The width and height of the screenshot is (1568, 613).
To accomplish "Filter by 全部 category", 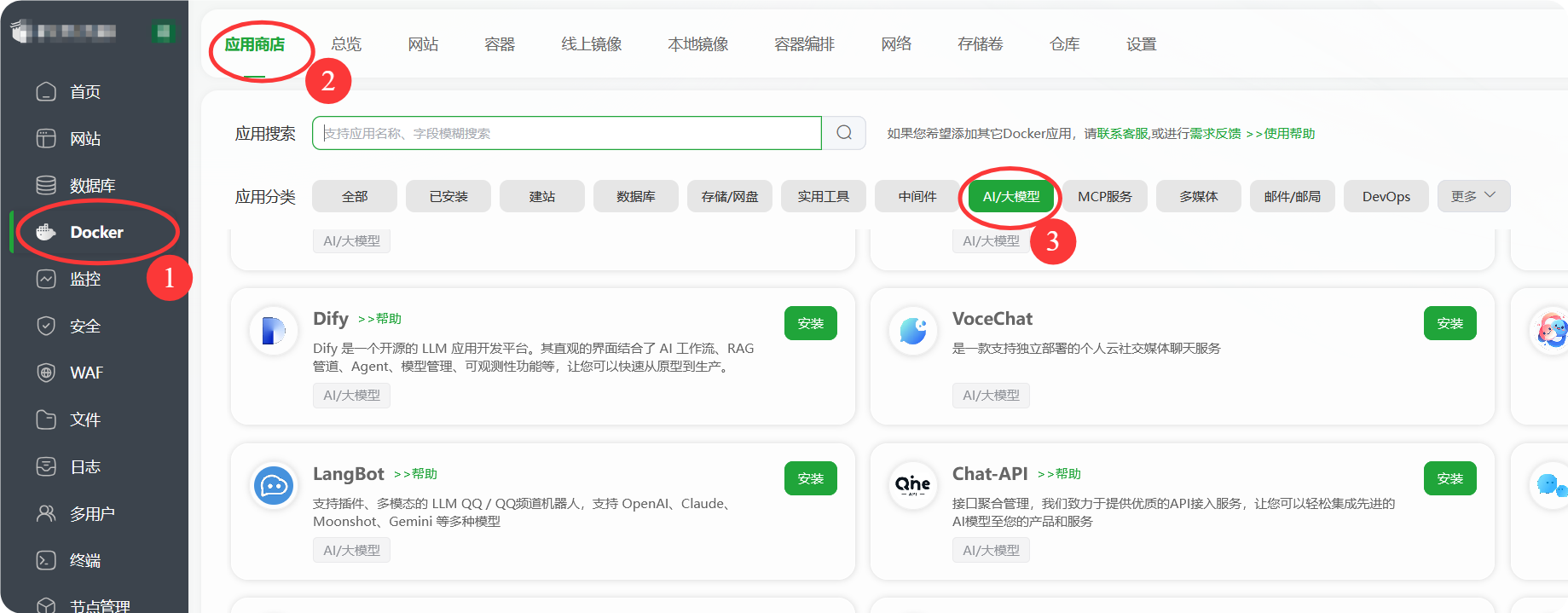I will tap(355, 196).
